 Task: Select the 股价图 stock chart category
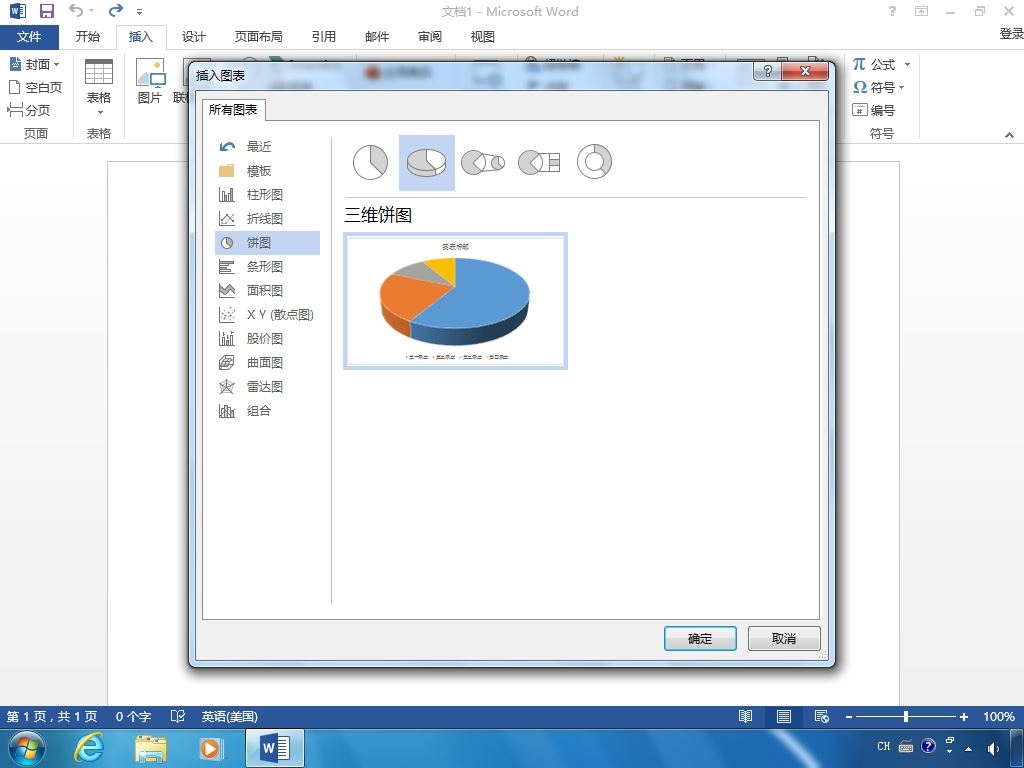(x=268, y=338)
